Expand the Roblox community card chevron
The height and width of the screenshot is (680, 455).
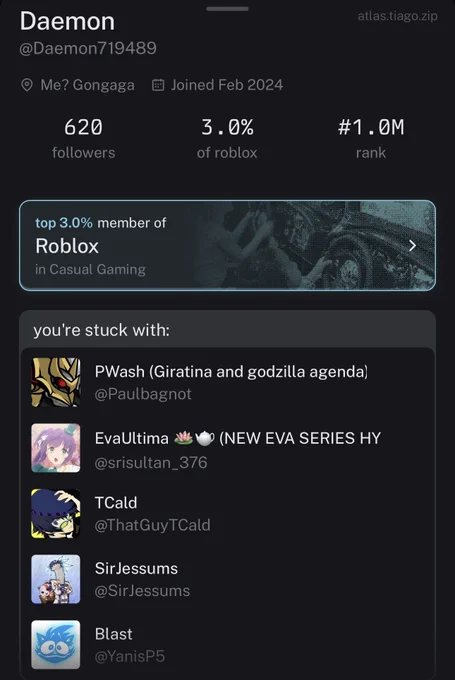click(x=412, y=246)
